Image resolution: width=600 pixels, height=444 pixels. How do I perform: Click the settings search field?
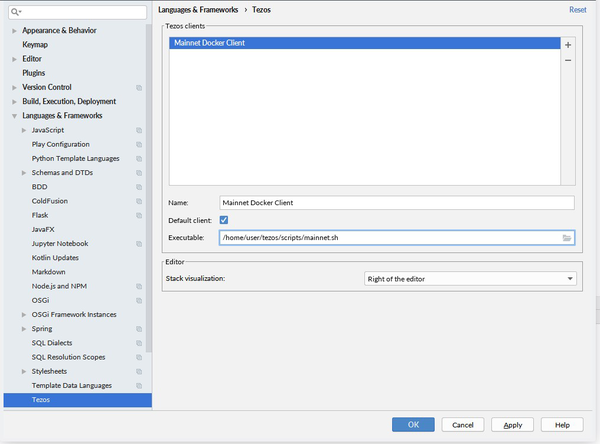click(x=77, y=12)
